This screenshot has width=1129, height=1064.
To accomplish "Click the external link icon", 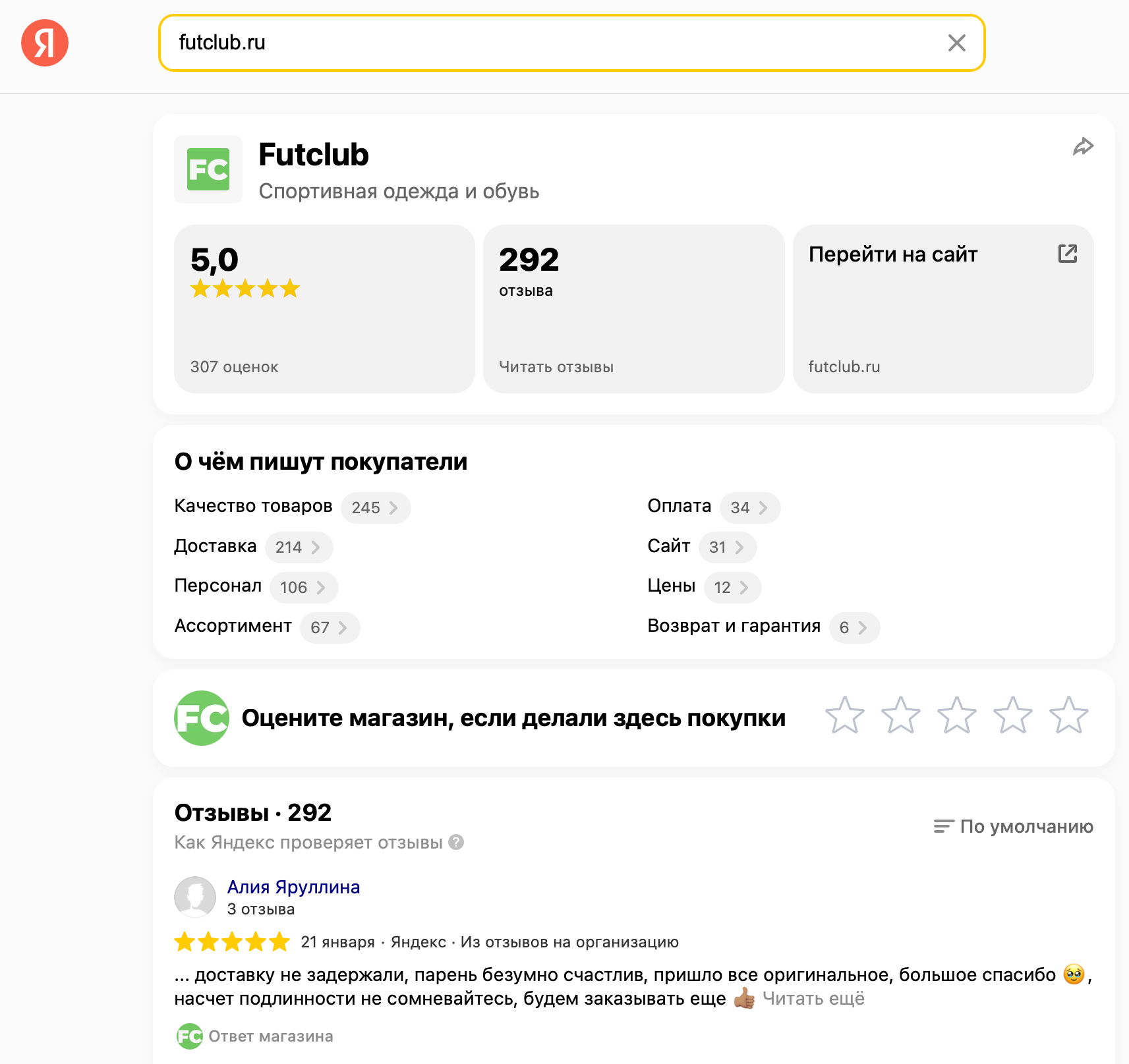I will pyautogui.click(x=1068, y=254).
